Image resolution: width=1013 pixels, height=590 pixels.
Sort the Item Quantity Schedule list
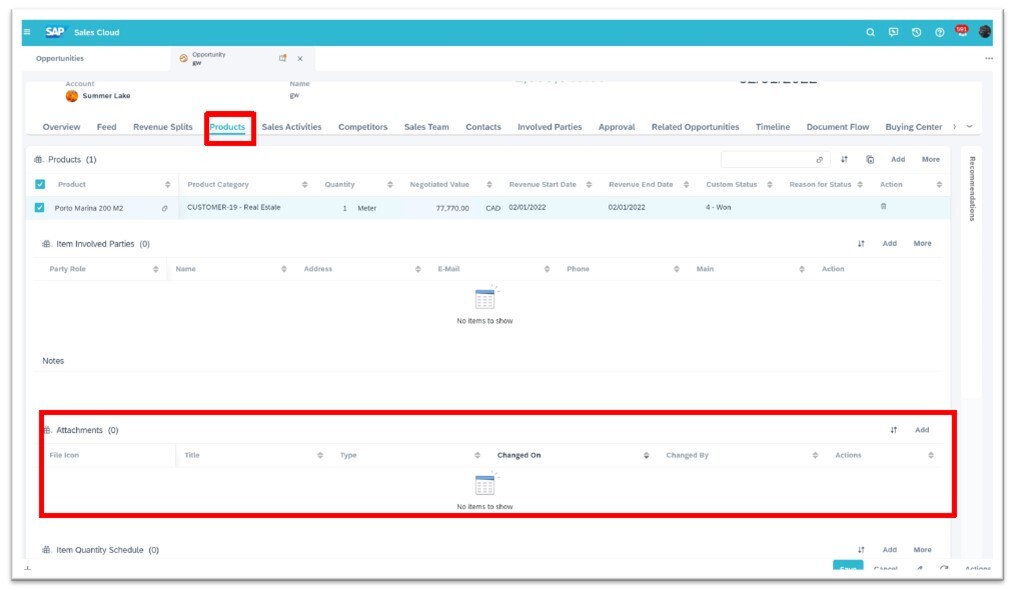[861, 550]
